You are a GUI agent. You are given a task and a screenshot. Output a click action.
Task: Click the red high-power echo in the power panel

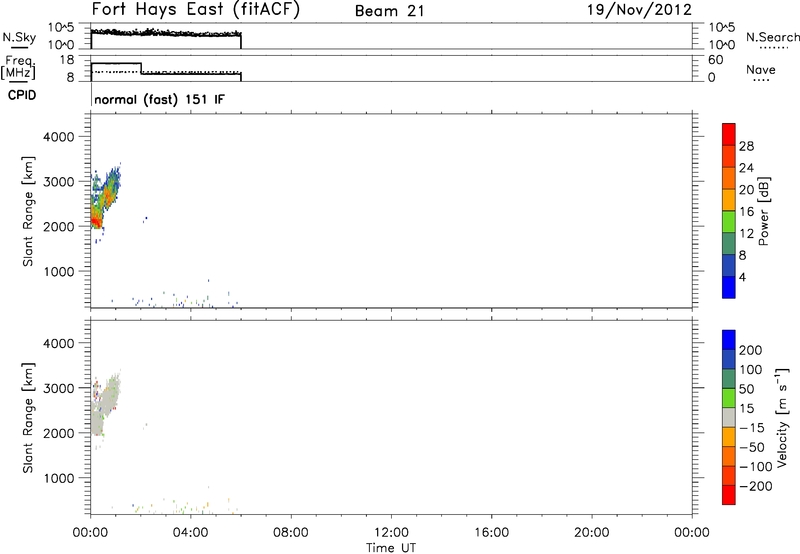95,221
